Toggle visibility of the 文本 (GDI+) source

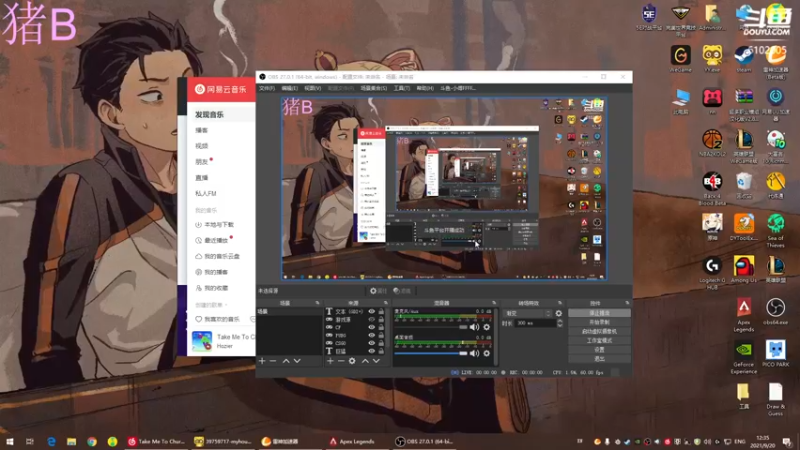coord(371,311)
